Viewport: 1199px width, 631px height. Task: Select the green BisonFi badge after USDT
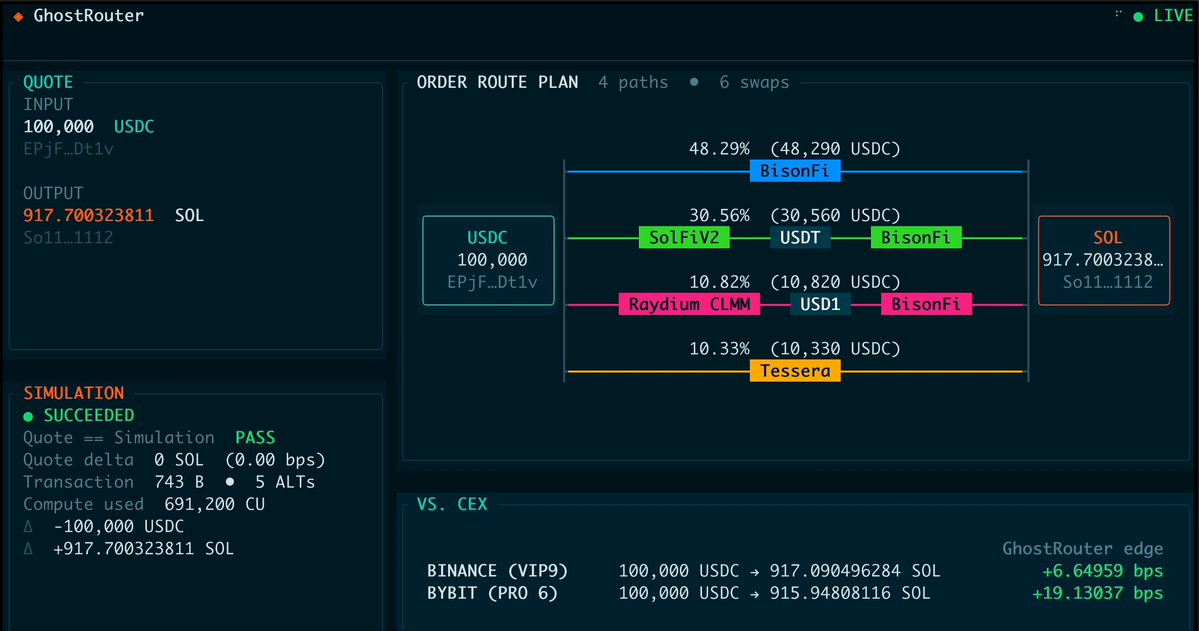coord(916,237)
